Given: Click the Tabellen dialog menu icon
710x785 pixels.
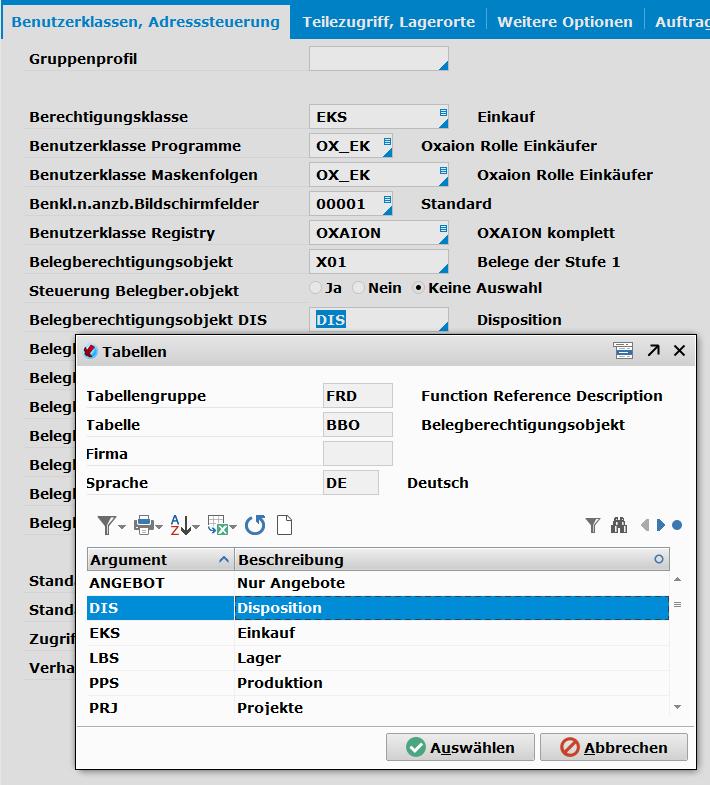Looking at the screenshot, I should coord(623,350).
